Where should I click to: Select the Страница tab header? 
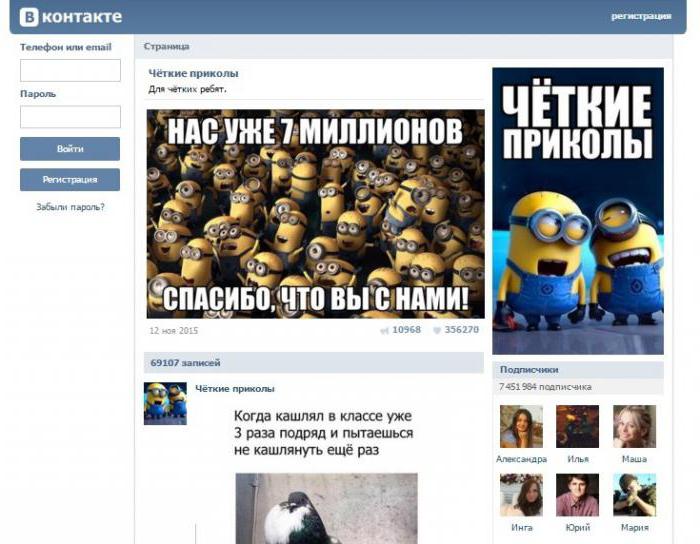167,46
